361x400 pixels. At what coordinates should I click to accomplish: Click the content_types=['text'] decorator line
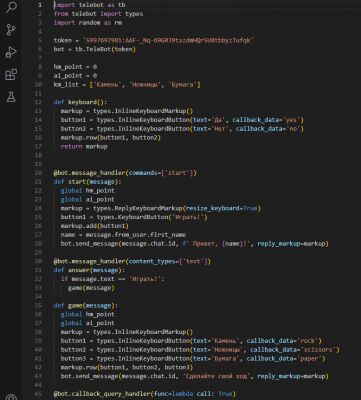[x=132, y=261]
